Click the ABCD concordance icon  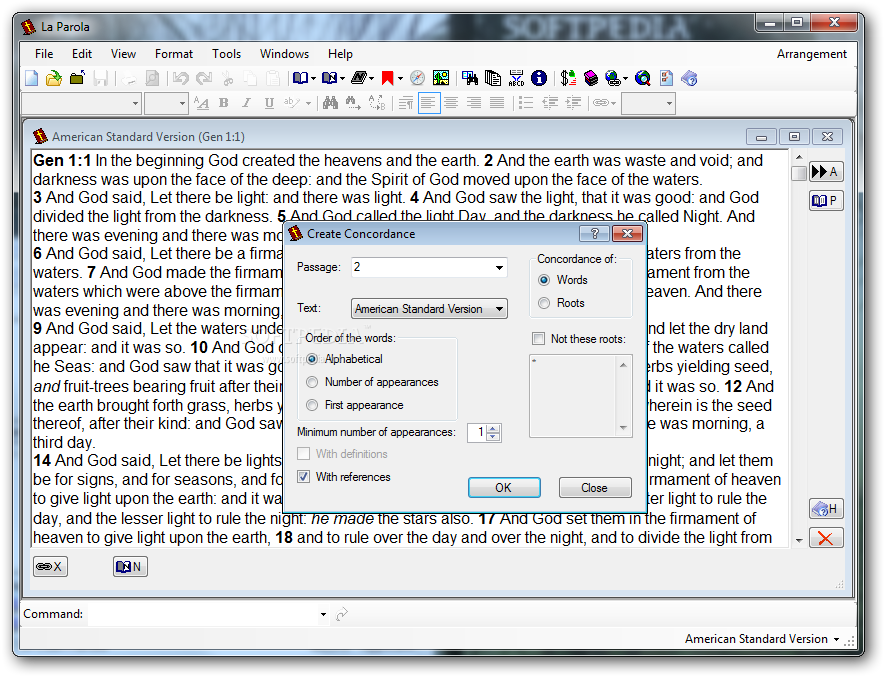(x=516, y=78)
